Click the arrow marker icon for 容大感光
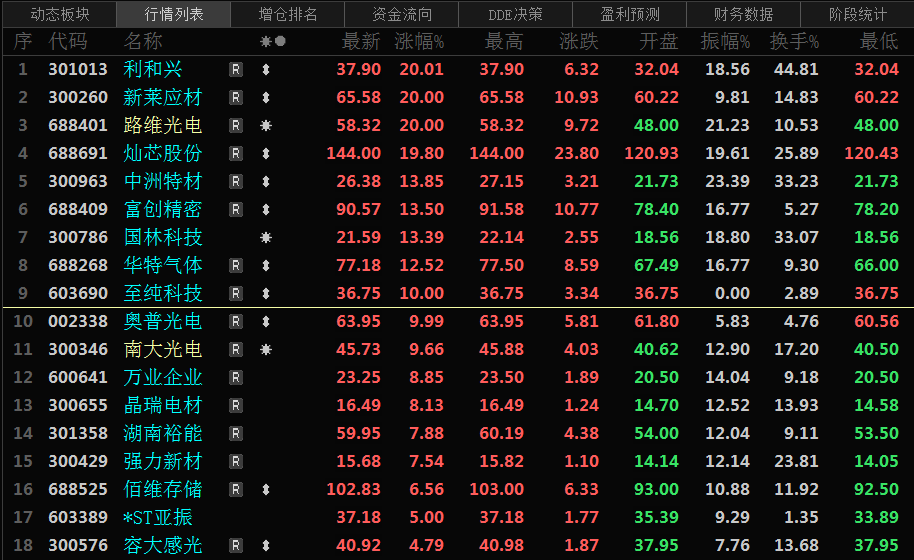This screenshot has height=560, width=914. click(x=266, y=545)
